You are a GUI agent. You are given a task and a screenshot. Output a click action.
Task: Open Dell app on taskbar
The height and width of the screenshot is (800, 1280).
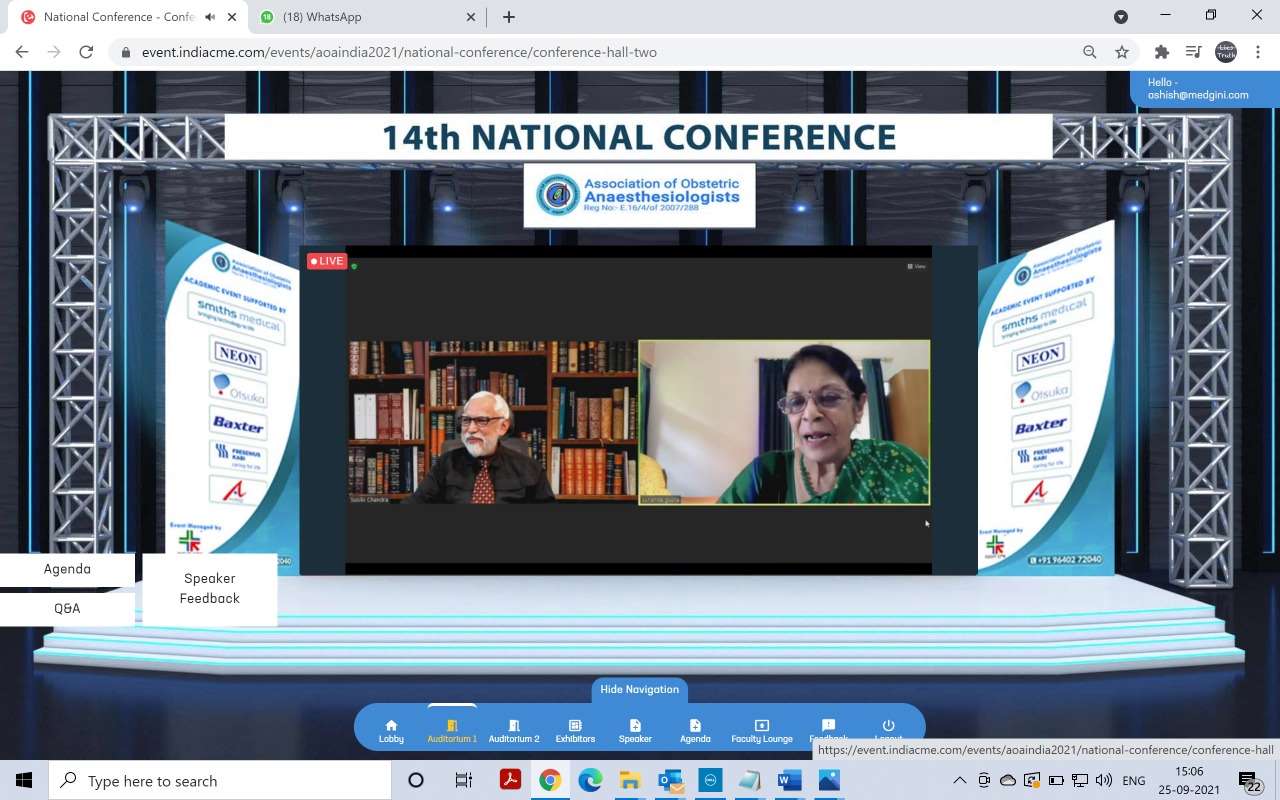point(710,781)
